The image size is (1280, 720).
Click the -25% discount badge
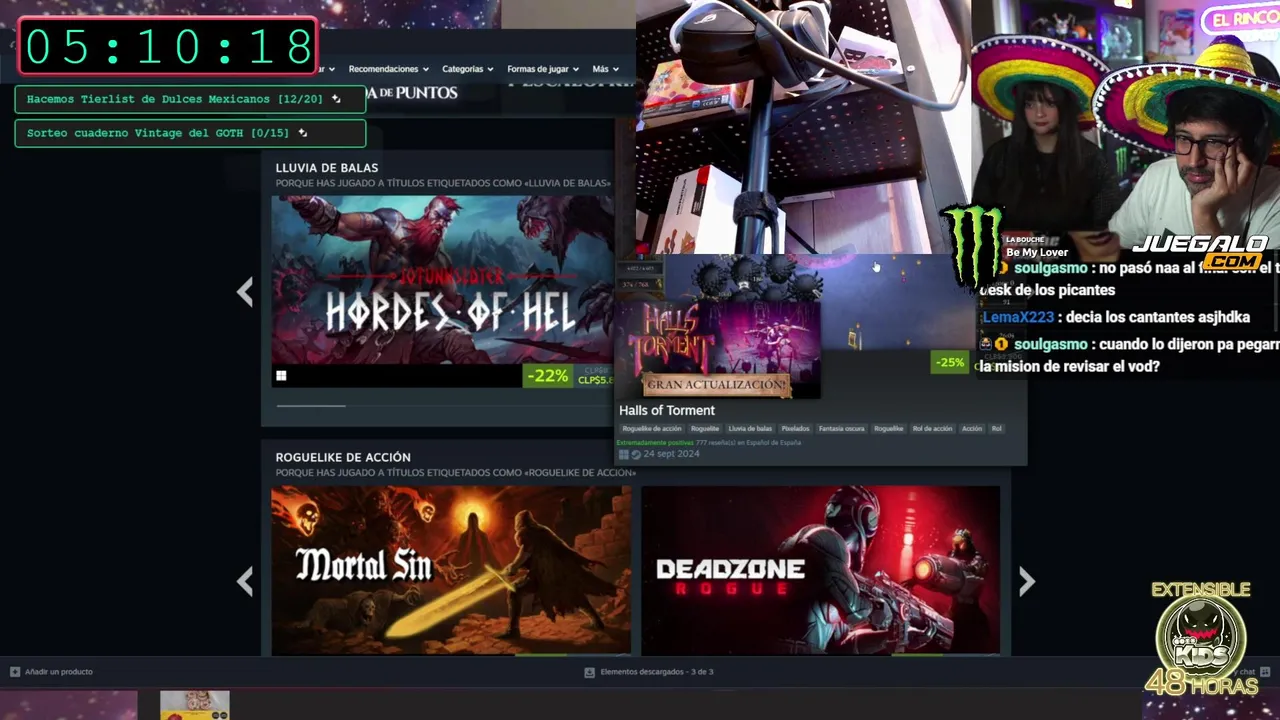(949, 362)
